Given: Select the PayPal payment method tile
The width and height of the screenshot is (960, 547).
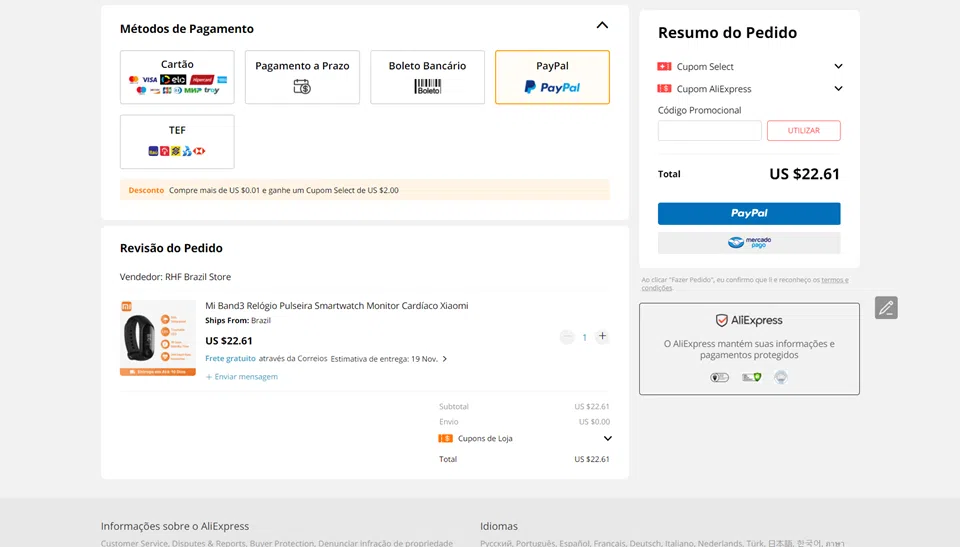Looking at the screenshot, I should click(552, 77).
